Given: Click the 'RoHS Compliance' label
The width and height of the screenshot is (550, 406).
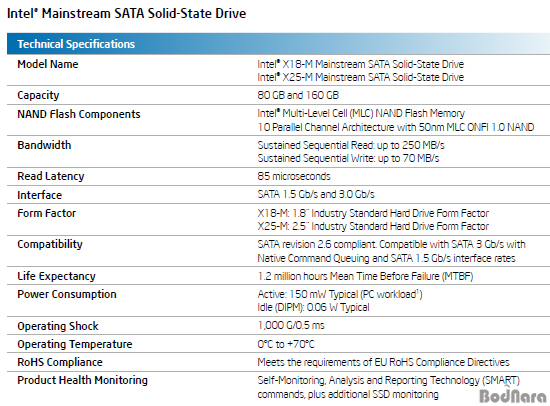Looking at the screenshot, I should point(60,362).
